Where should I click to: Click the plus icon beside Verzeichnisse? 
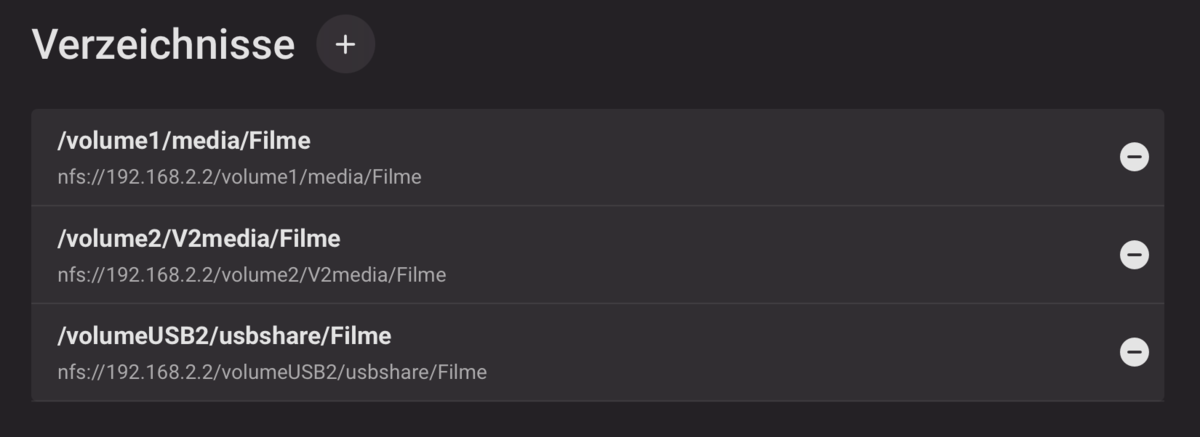[x=345, y=45]
